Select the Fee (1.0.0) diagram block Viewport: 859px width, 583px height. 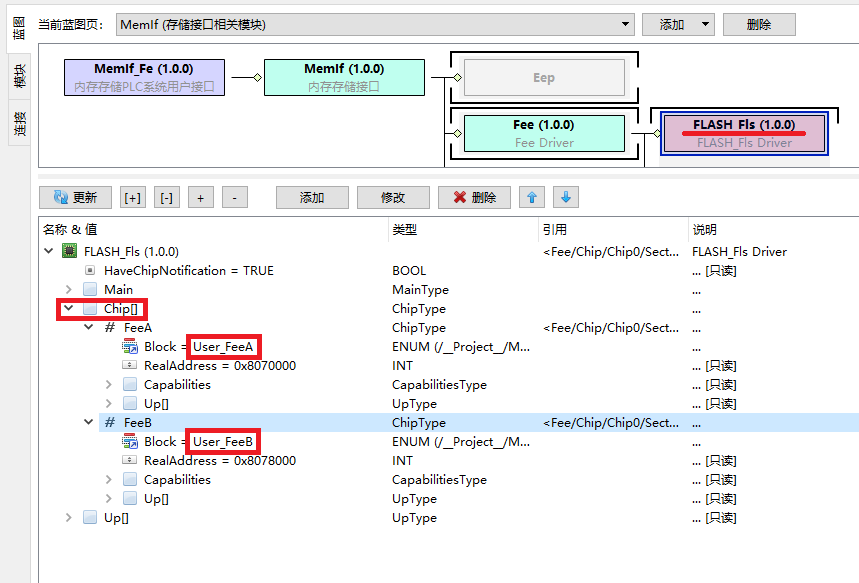[544, 133]
